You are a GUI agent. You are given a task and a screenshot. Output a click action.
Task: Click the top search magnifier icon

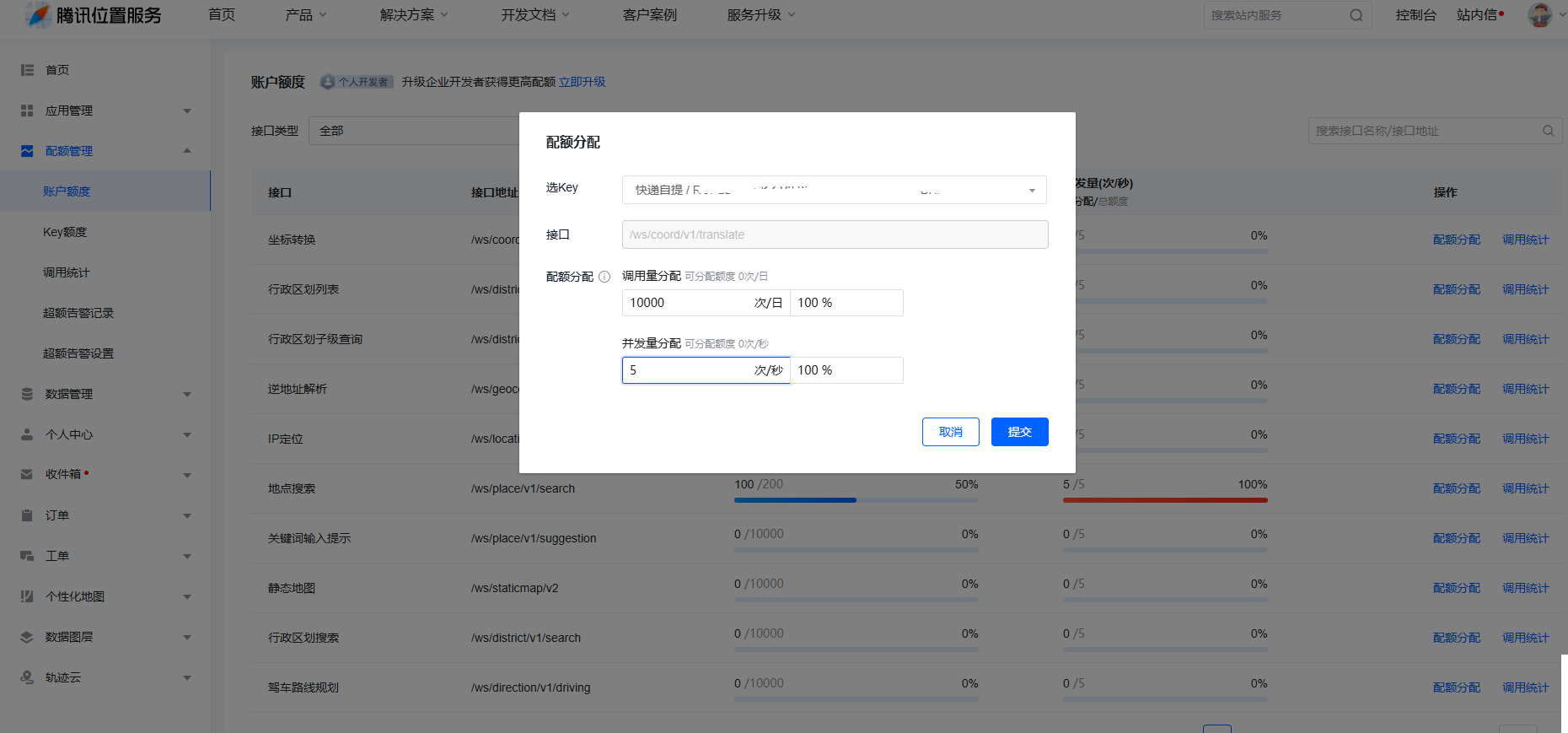coord(1356,15)
